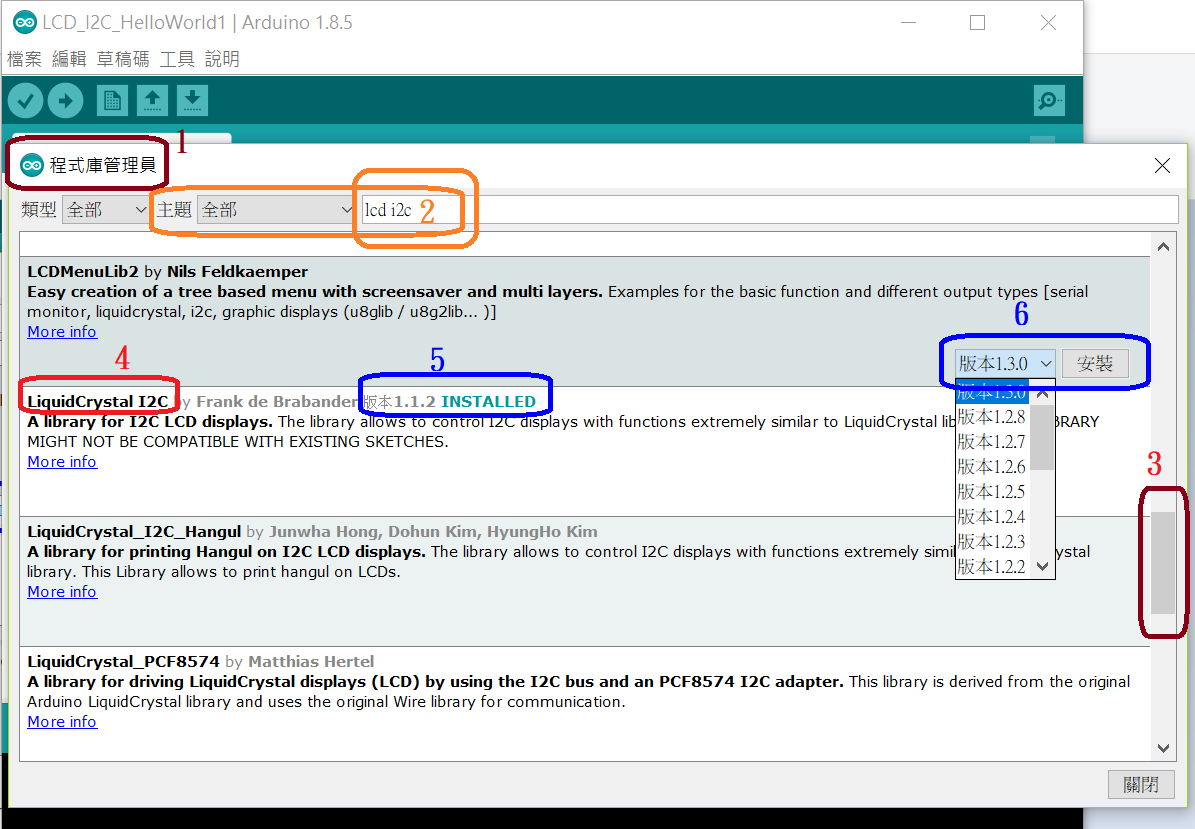Select the LiquidCrystal_I2C_Hangul library title
This screenshot has height=829, width=1195.
click(134, 532)
